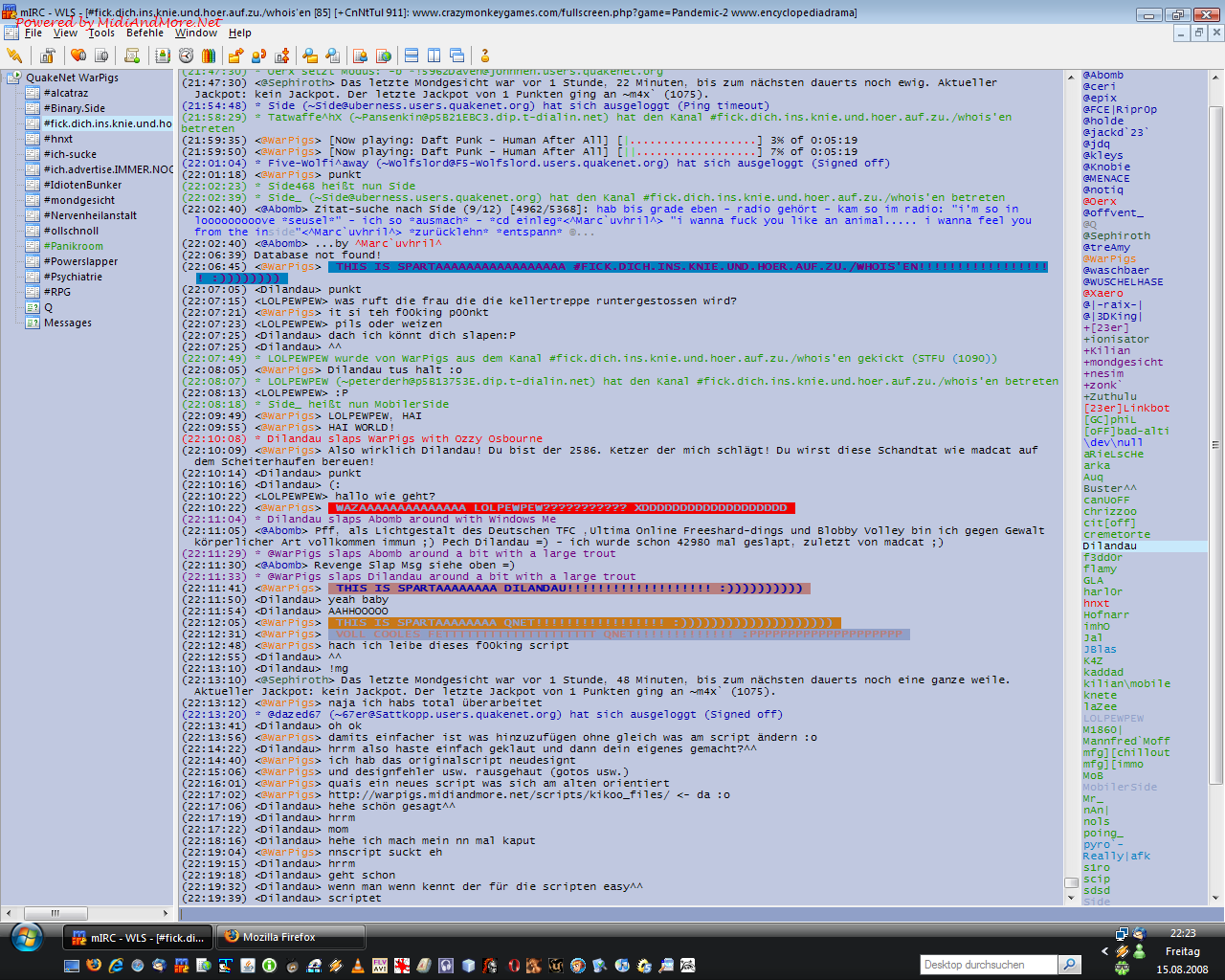Expand hidden system tray icons arrow
Screen dimensions: 1225x980
(1104, 951)
